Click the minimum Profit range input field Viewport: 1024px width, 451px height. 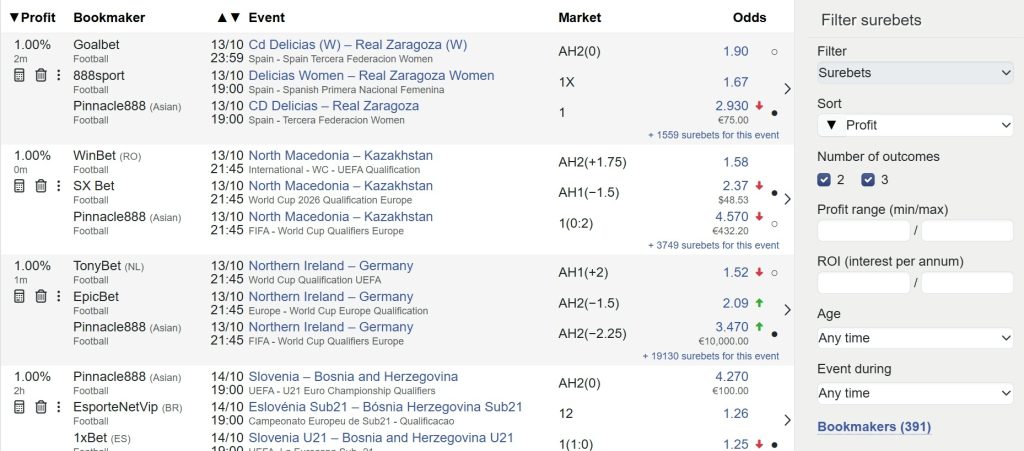[x=864, y=231]
